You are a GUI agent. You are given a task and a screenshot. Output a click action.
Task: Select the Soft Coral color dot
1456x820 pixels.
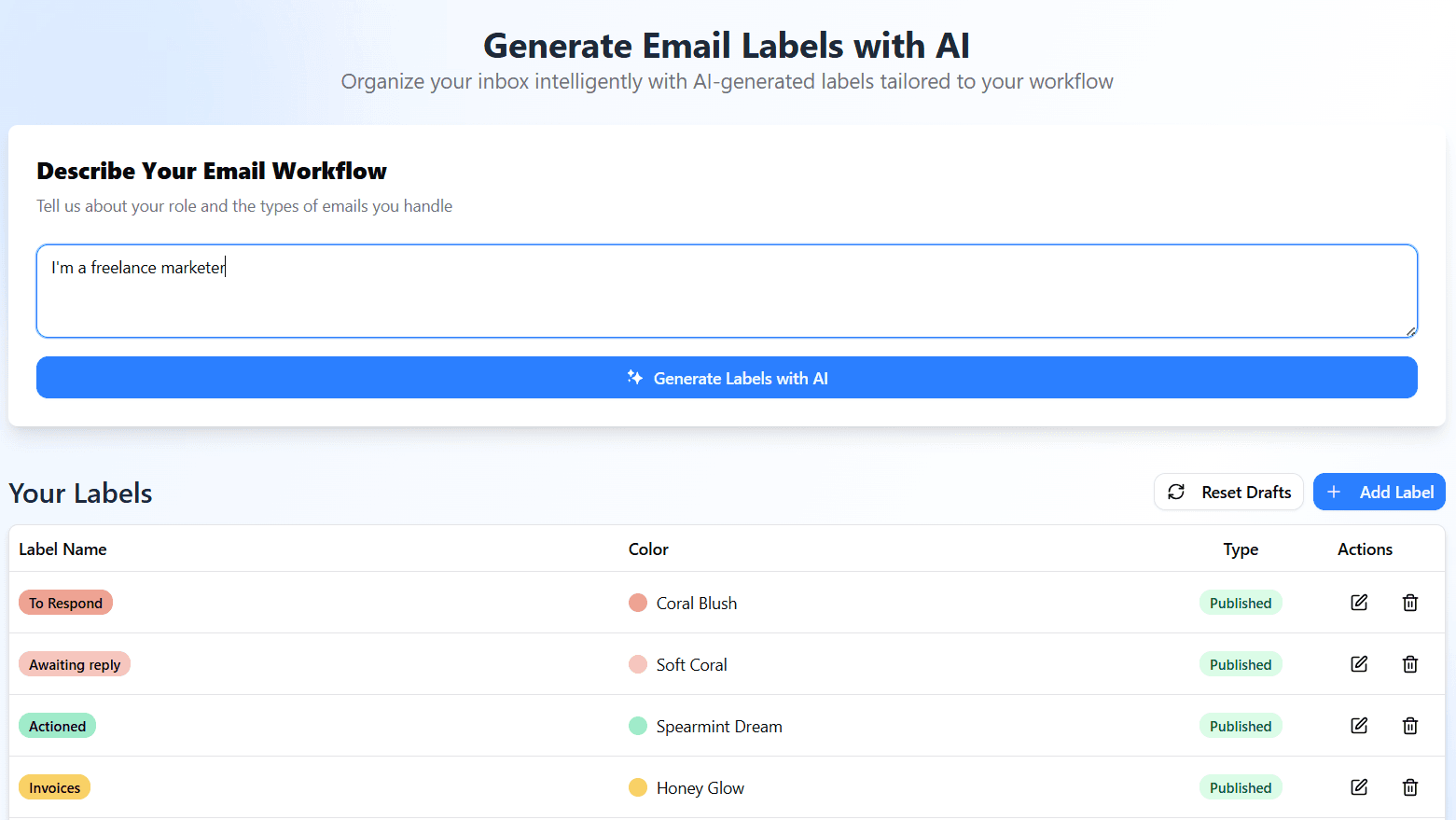[x=638, y=664]
